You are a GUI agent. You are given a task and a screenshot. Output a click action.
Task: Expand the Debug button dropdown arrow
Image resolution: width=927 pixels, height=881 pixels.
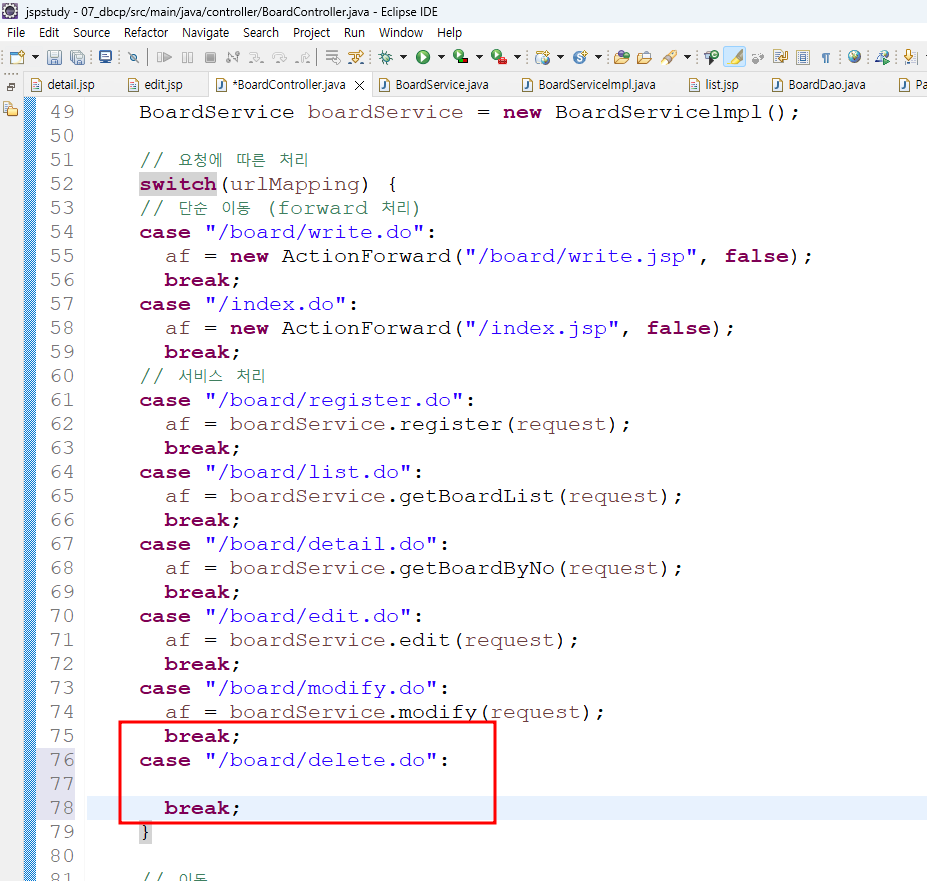[x=403, y=57]
